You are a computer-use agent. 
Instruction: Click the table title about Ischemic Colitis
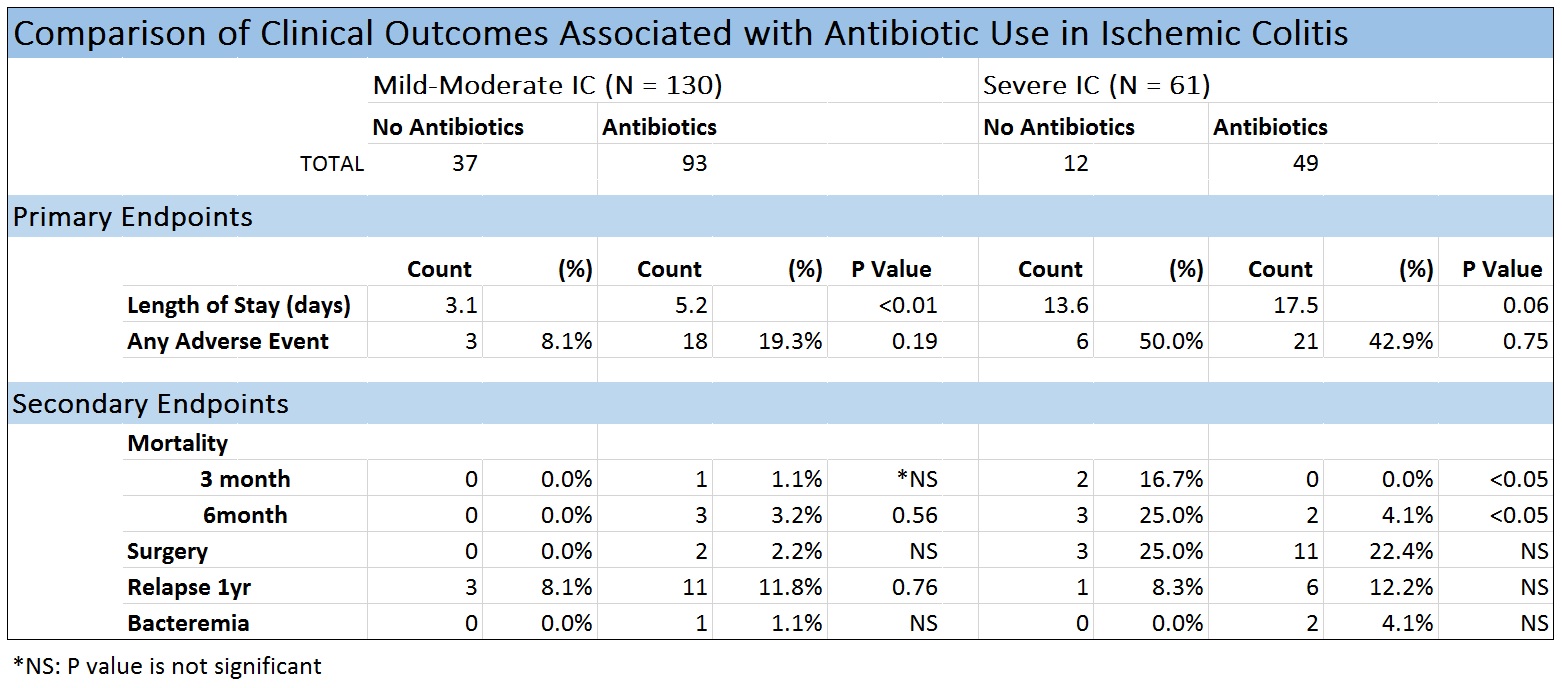coord(680,34)
